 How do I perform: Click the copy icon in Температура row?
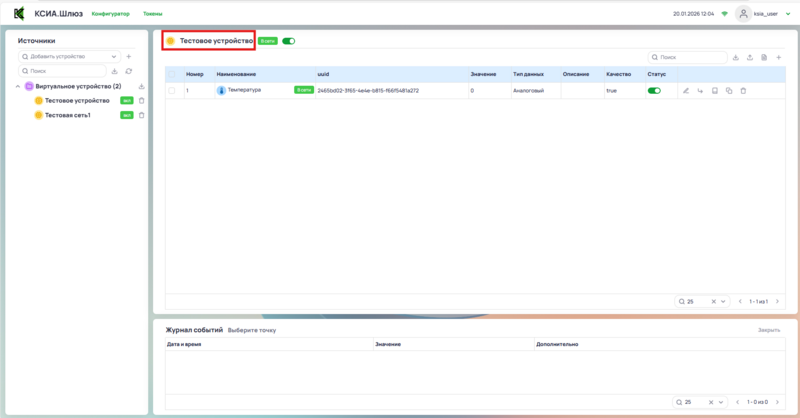coord(729,91)
